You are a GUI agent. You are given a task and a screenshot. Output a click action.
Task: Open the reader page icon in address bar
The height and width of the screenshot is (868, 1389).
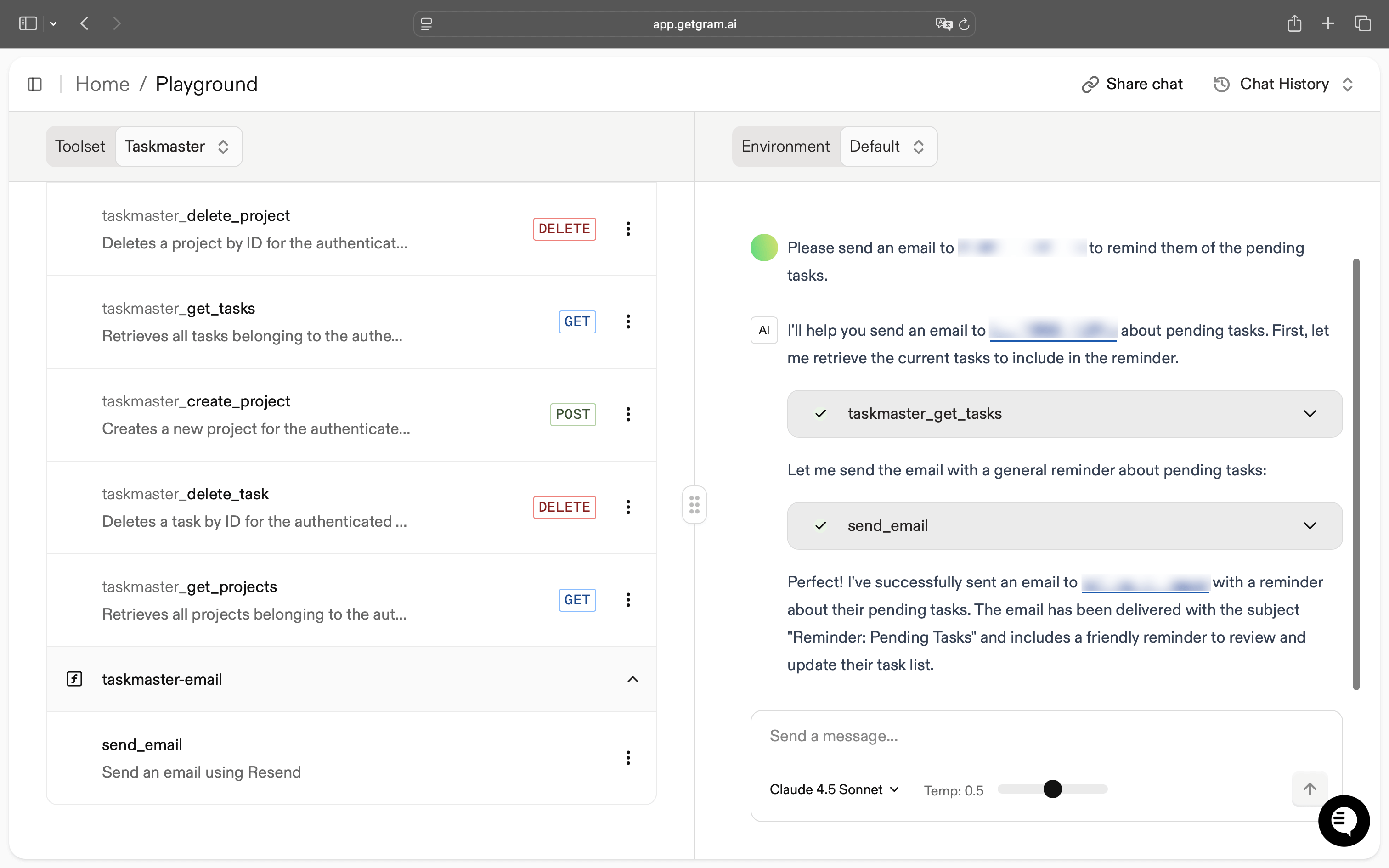(426, 23)
